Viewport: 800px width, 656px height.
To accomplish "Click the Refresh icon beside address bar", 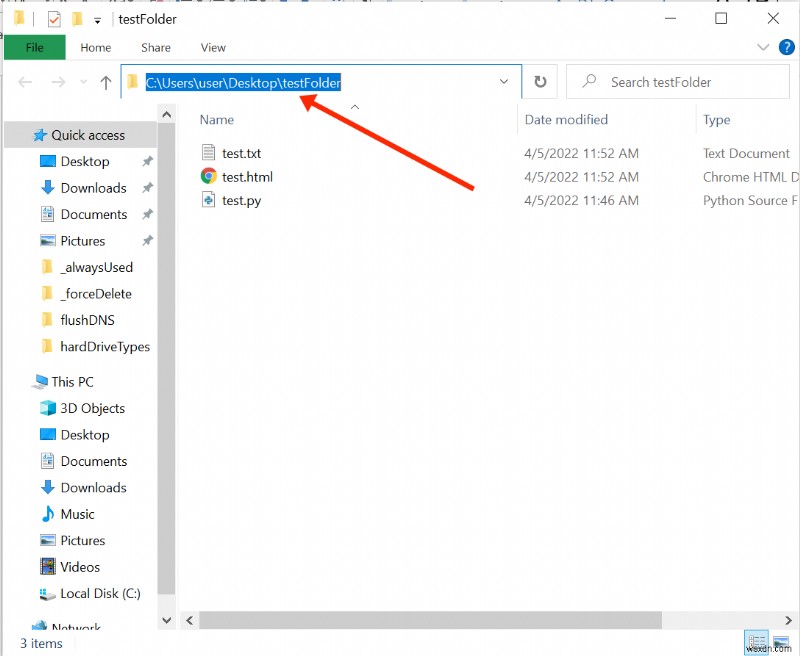I will pyautogui.click(x=539, y=82).
